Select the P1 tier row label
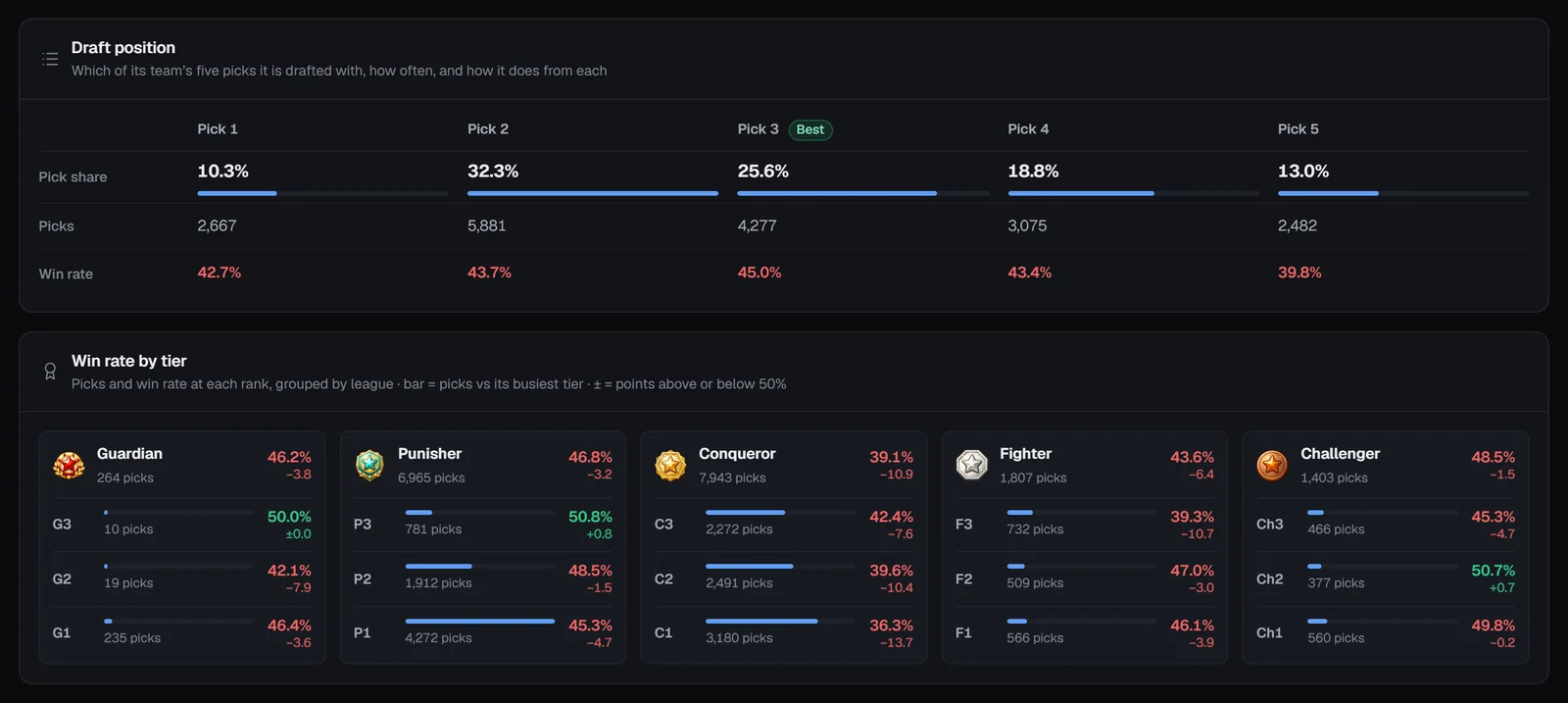Image resolution: width=1568 pixels, height=703 pixels. pos(362,633)
